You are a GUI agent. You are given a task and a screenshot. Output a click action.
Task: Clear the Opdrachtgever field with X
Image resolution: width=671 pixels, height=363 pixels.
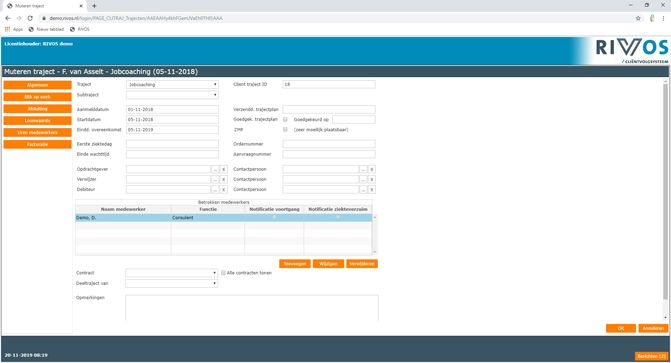pyautogui.click(x=223, y=170)
